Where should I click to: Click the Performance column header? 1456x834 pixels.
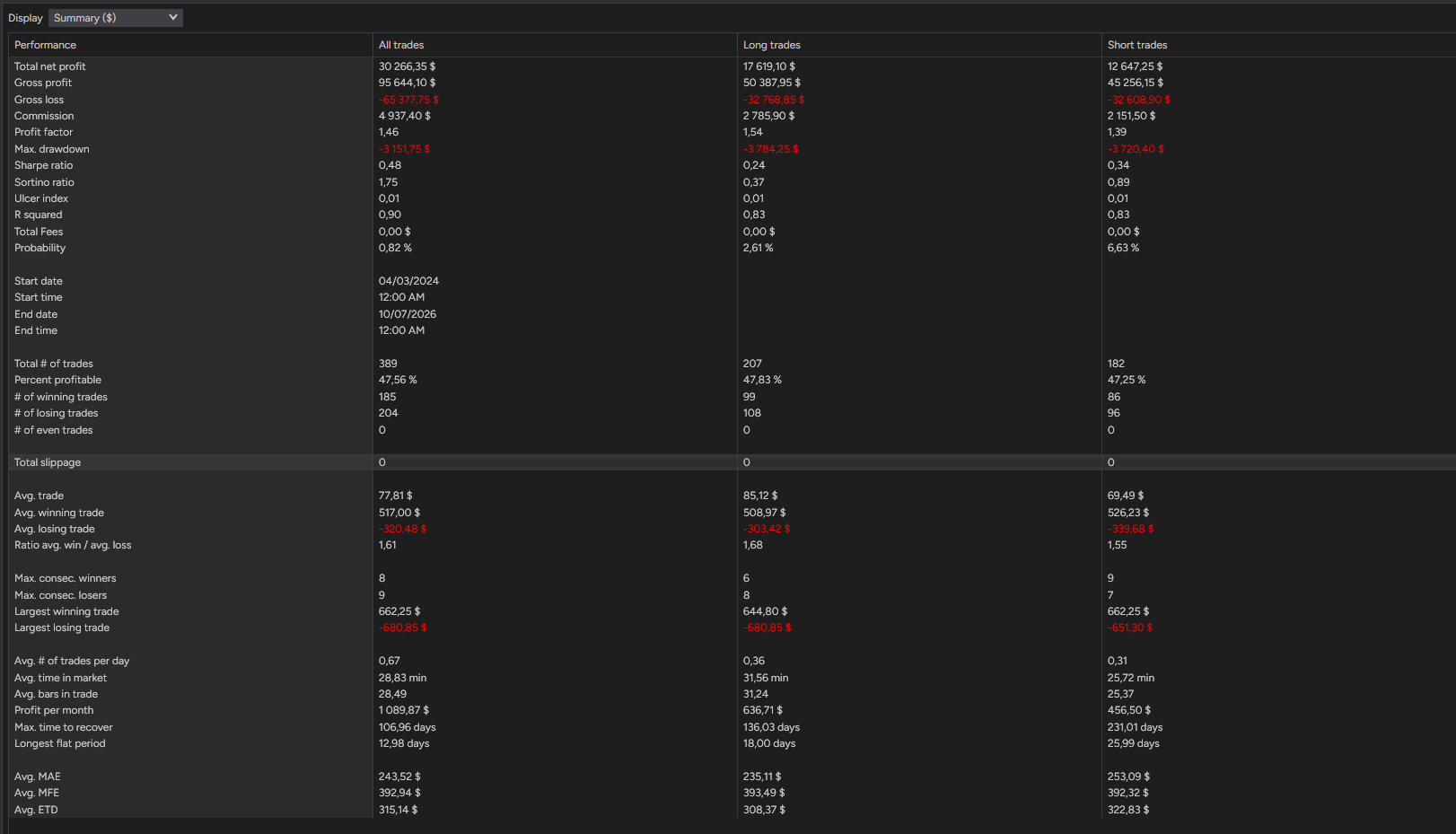[45, 45]
